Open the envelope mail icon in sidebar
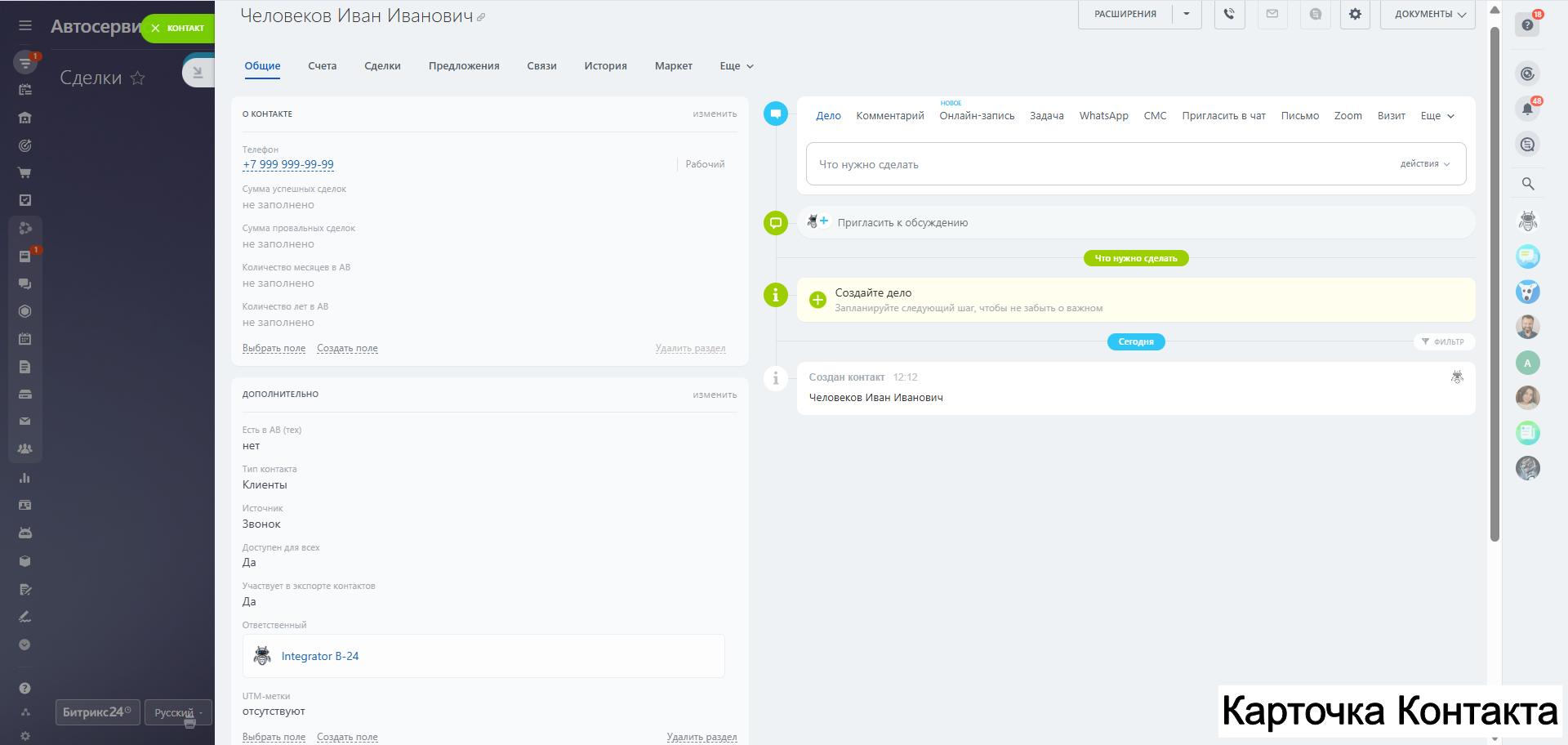The height and width of the screenshot is (745, 1568). [x=25, y=422]
